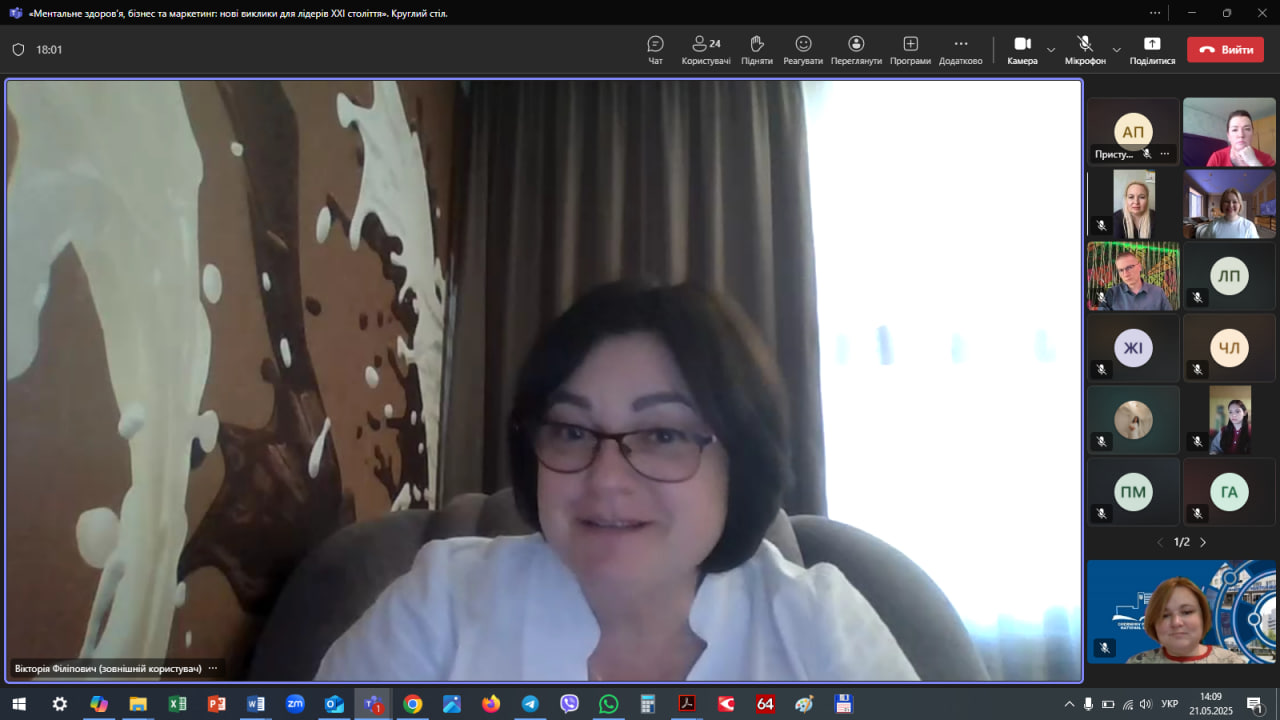
Task: Open the view layout options
Action: tap(856, 50)
